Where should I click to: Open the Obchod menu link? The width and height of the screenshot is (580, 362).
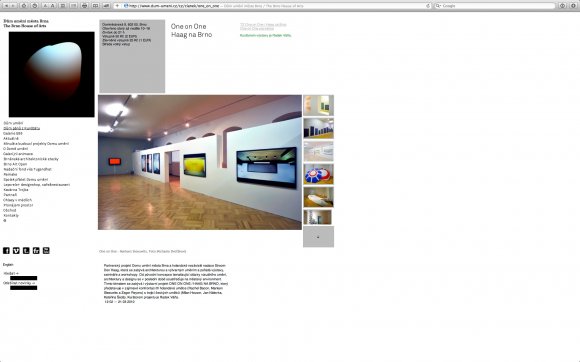pyautogui.click(x=10, y=210)
